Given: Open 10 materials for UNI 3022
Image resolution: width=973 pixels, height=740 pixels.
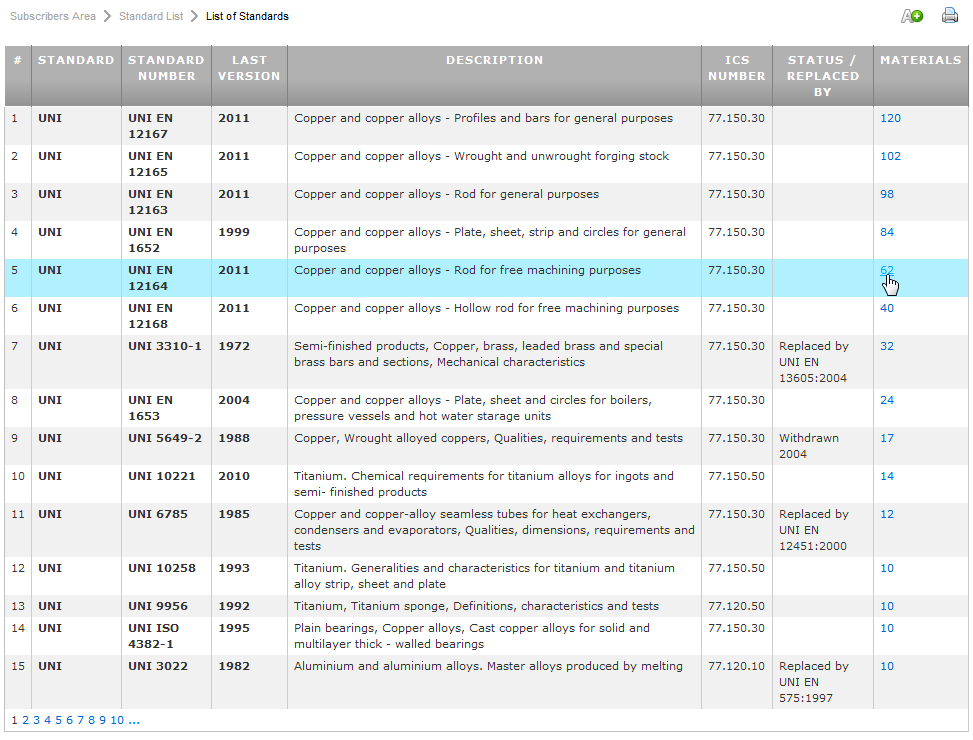Looking at the screenshot, I should click(x=887, y=666).
